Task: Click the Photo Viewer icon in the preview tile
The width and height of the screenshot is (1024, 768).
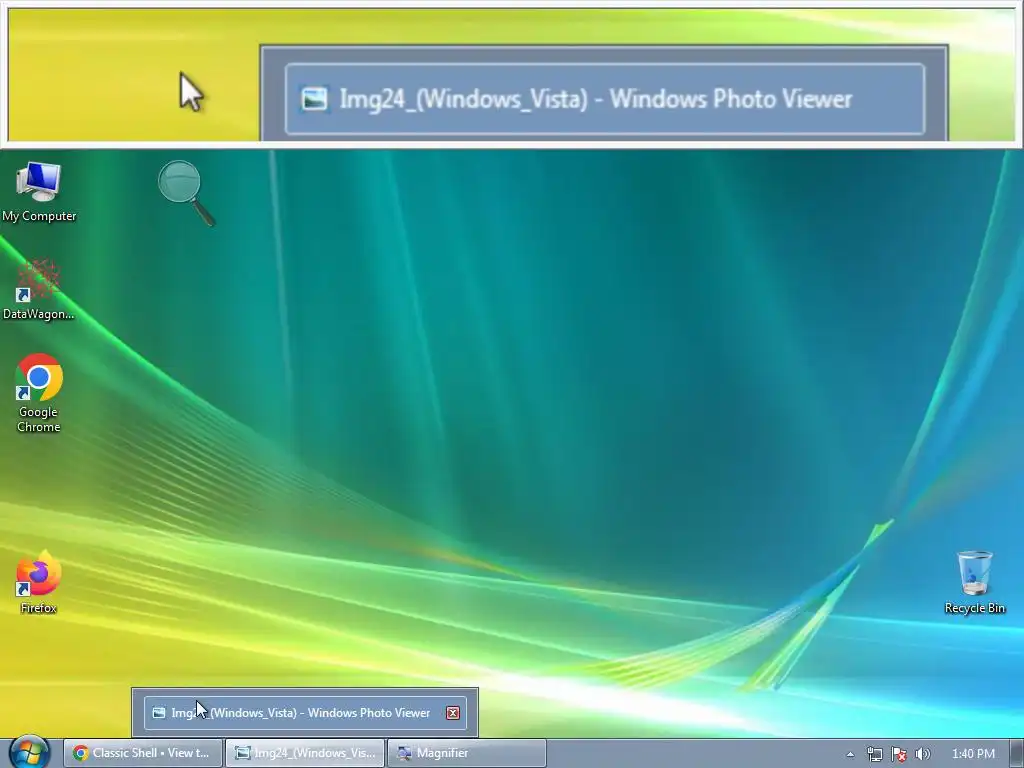Action: click(159, 712)
